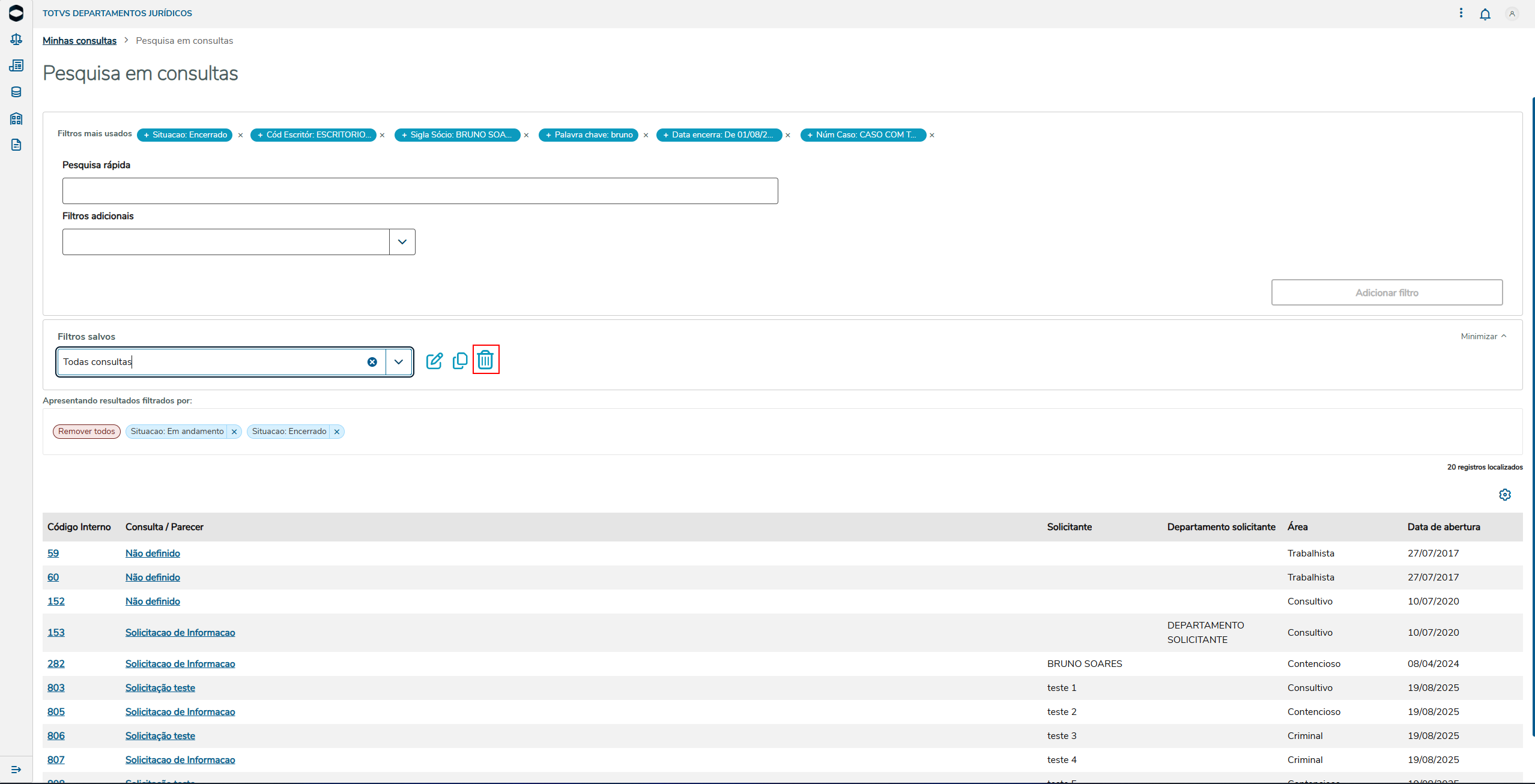
Task: Open the document sidebar icon
Action: (16, 145)
